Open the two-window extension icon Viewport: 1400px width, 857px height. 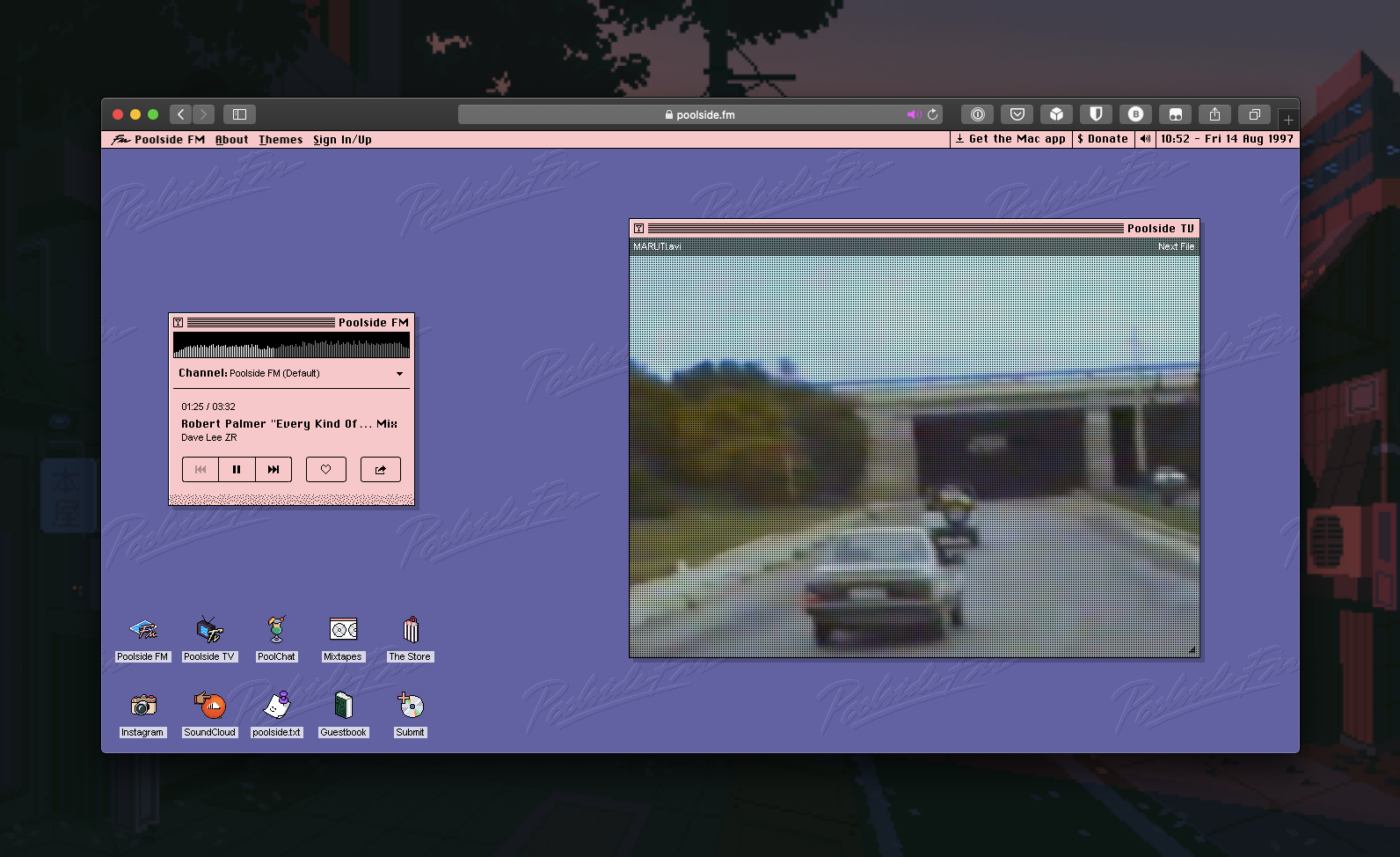click(1175, 114)
